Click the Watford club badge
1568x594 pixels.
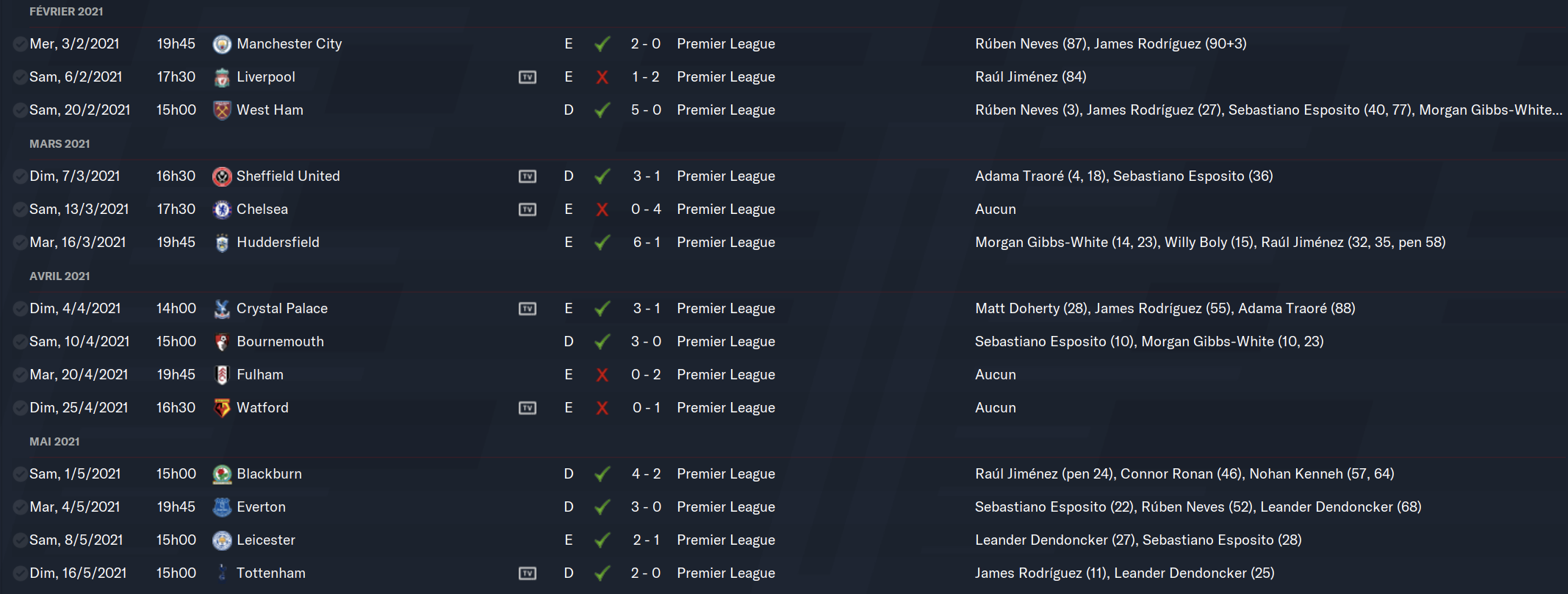coord(222,408)
